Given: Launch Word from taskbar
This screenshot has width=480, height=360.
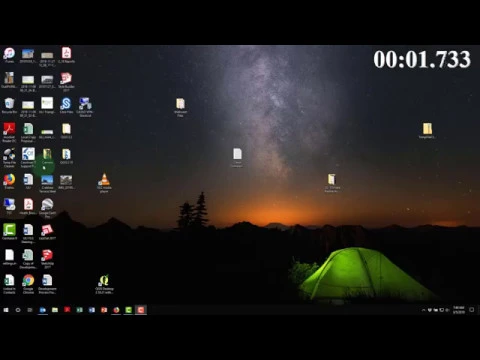Looking at the screenshot, I should (x=92, y=310).
